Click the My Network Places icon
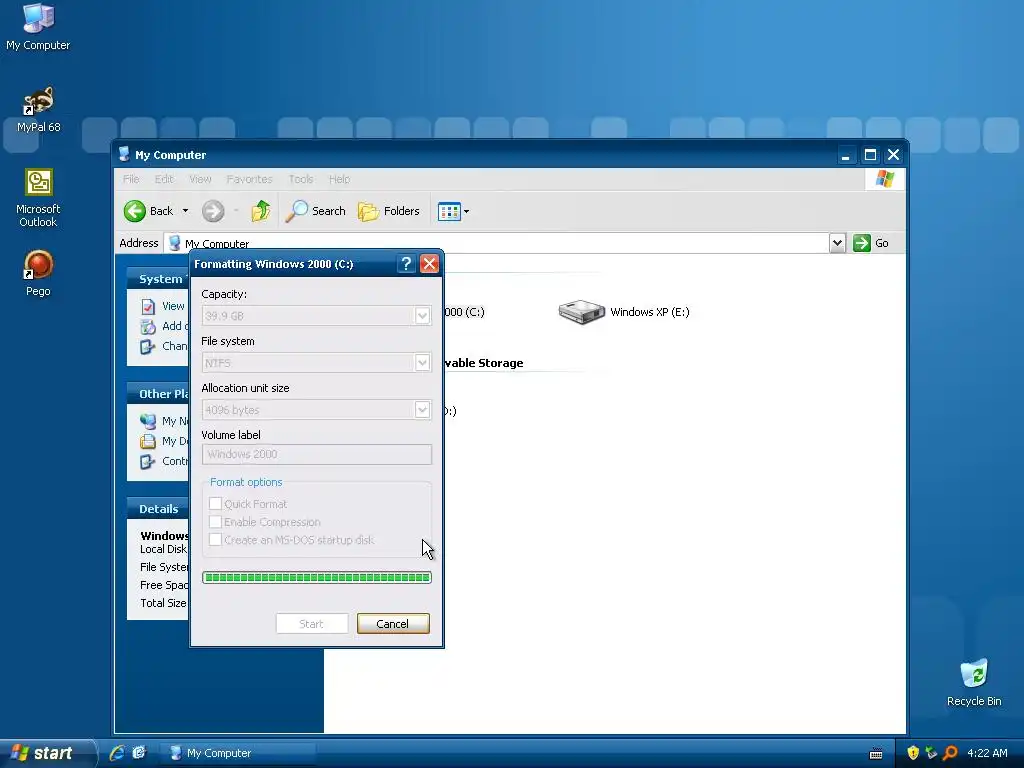 pyautogui.click(x=148, y=421)
